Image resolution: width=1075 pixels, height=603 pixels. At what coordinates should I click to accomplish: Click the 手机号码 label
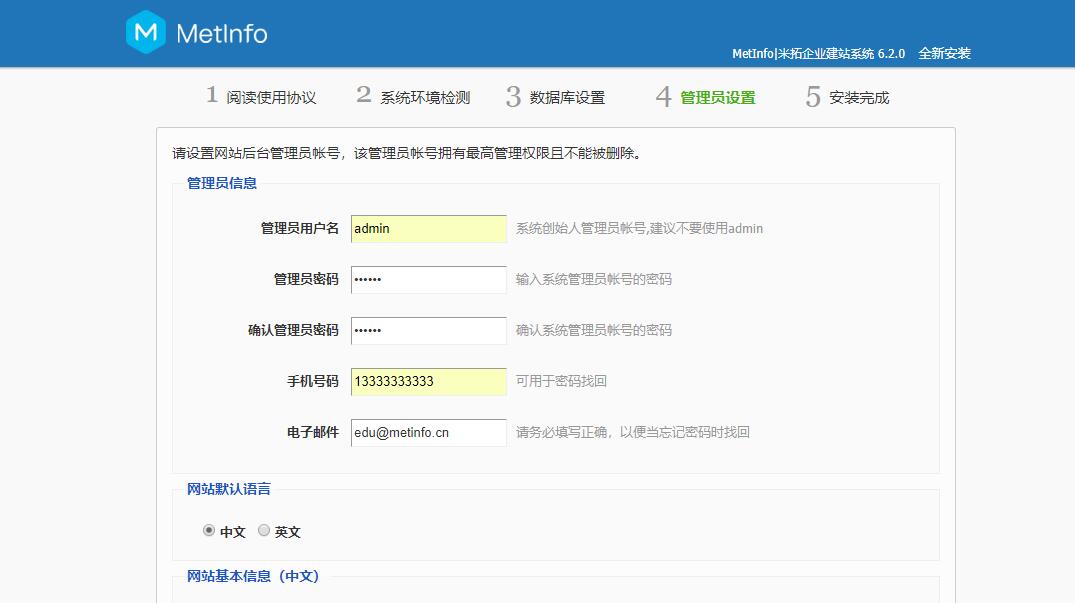pyautogui.click(x=313, y=381)
